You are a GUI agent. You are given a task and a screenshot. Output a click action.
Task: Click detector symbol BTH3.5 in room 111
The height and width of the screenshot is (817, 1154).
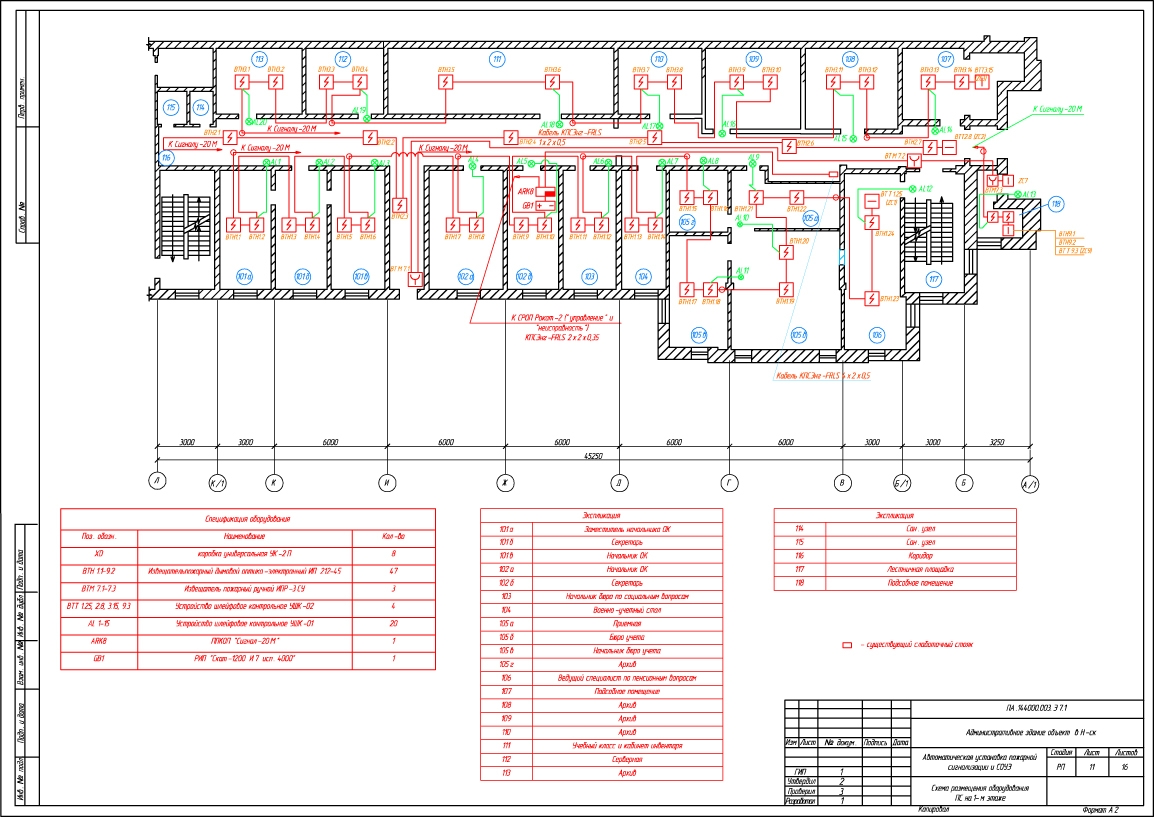[445, 82]
